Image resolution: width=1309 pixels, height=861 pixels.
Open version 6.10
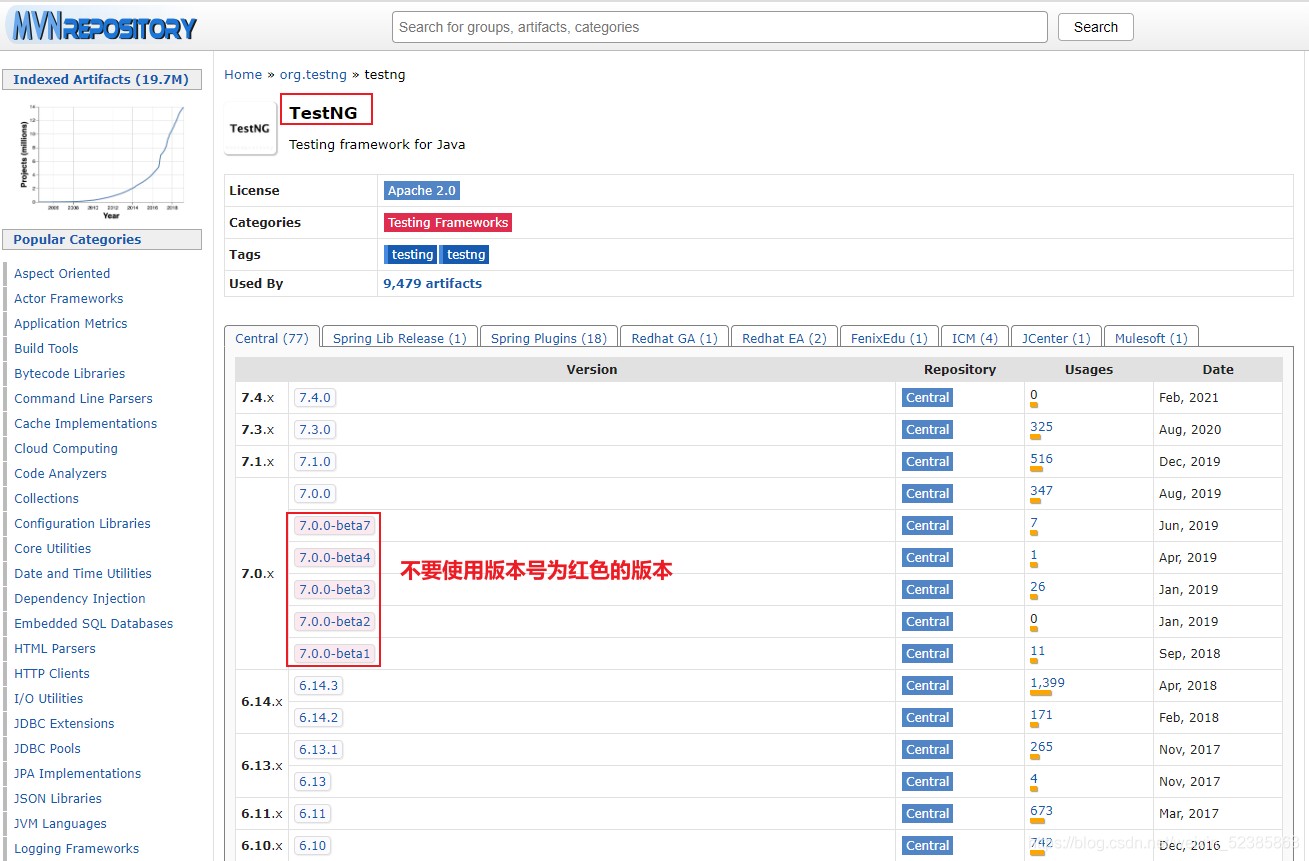312,845
